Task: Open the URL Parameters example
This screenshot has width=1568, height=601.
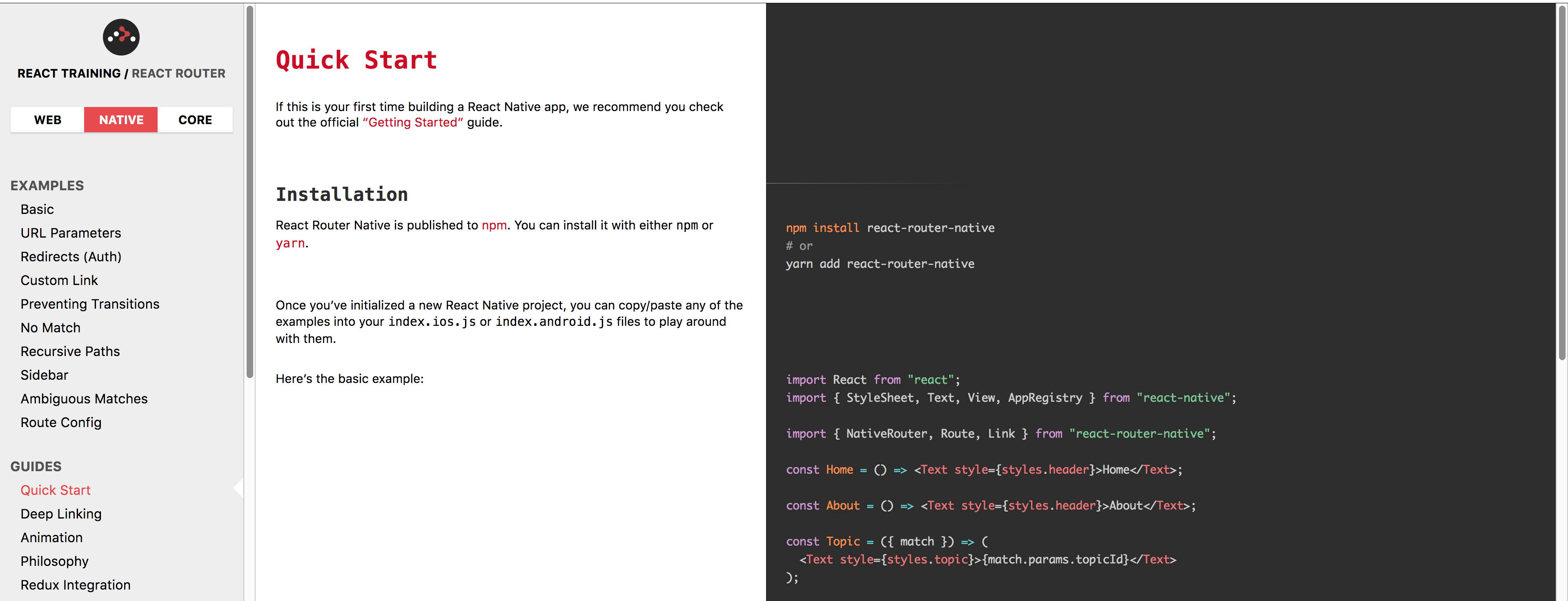Action: [71, 233]
